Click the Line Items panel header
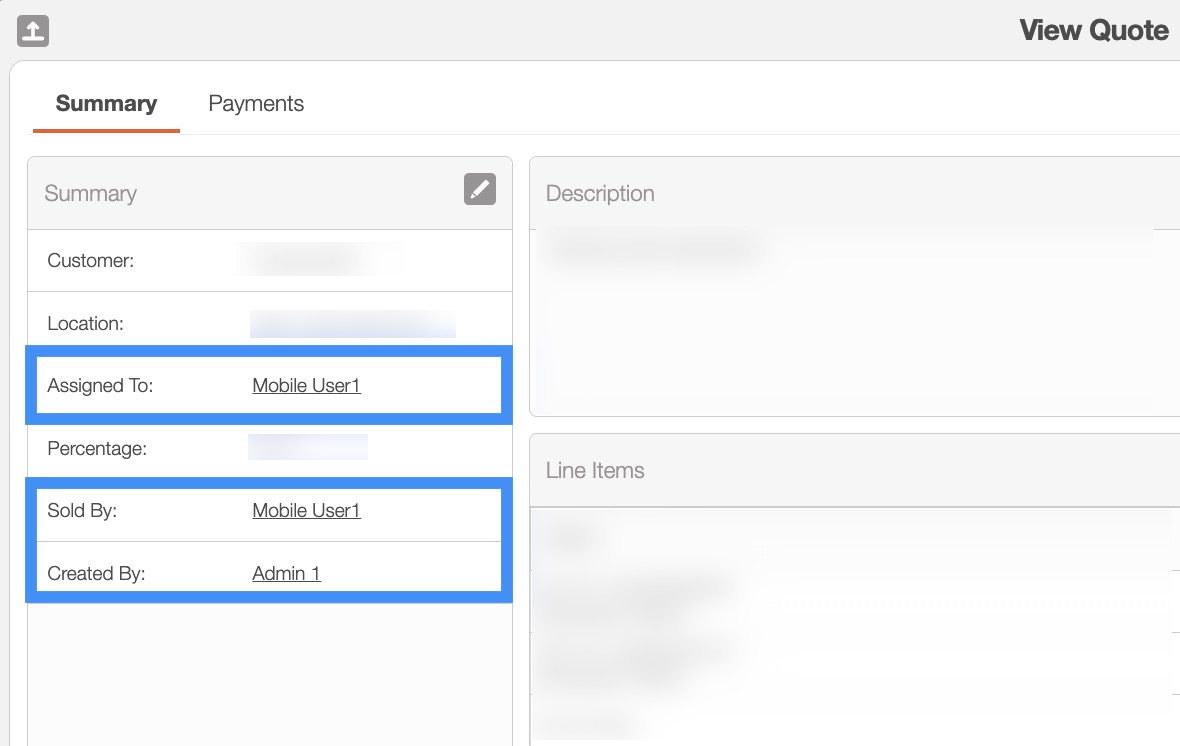 pyautogui.click(x=595, y=471)
